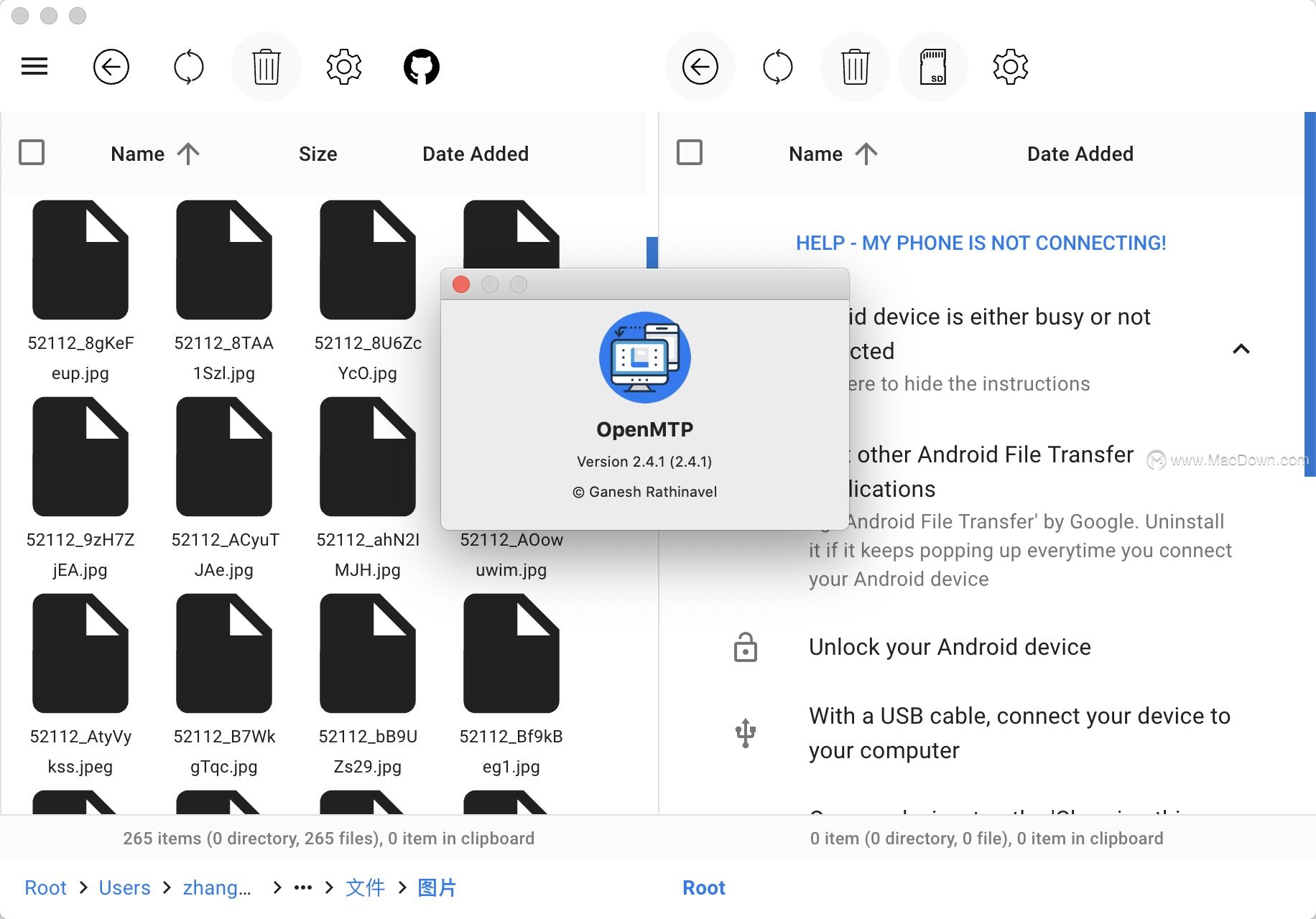Viewport: 1316px width, 919px height.
Task: Choose SD card storage icon
Action: point(933,67)
